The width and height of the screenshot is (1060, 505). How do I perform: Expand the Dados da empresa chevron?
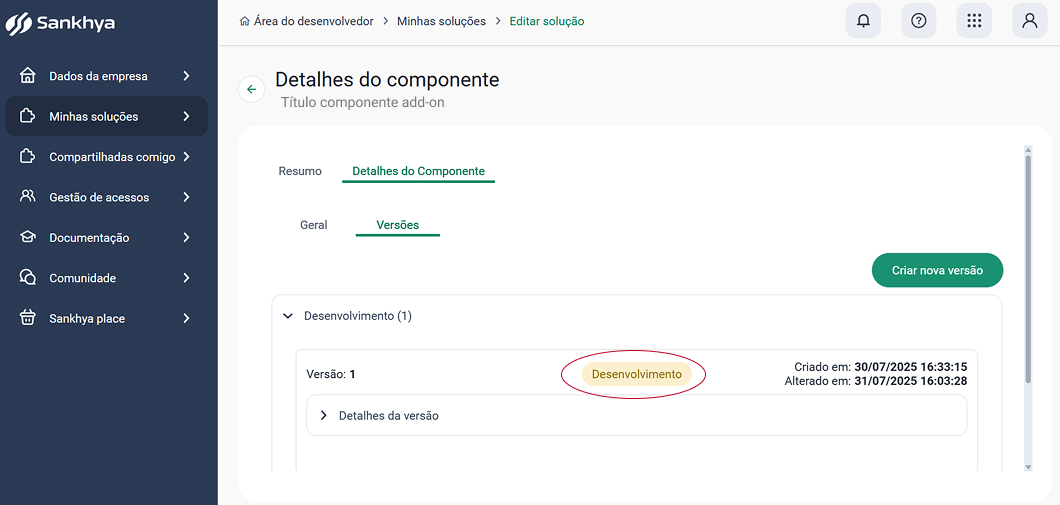[x=187, y=76]
